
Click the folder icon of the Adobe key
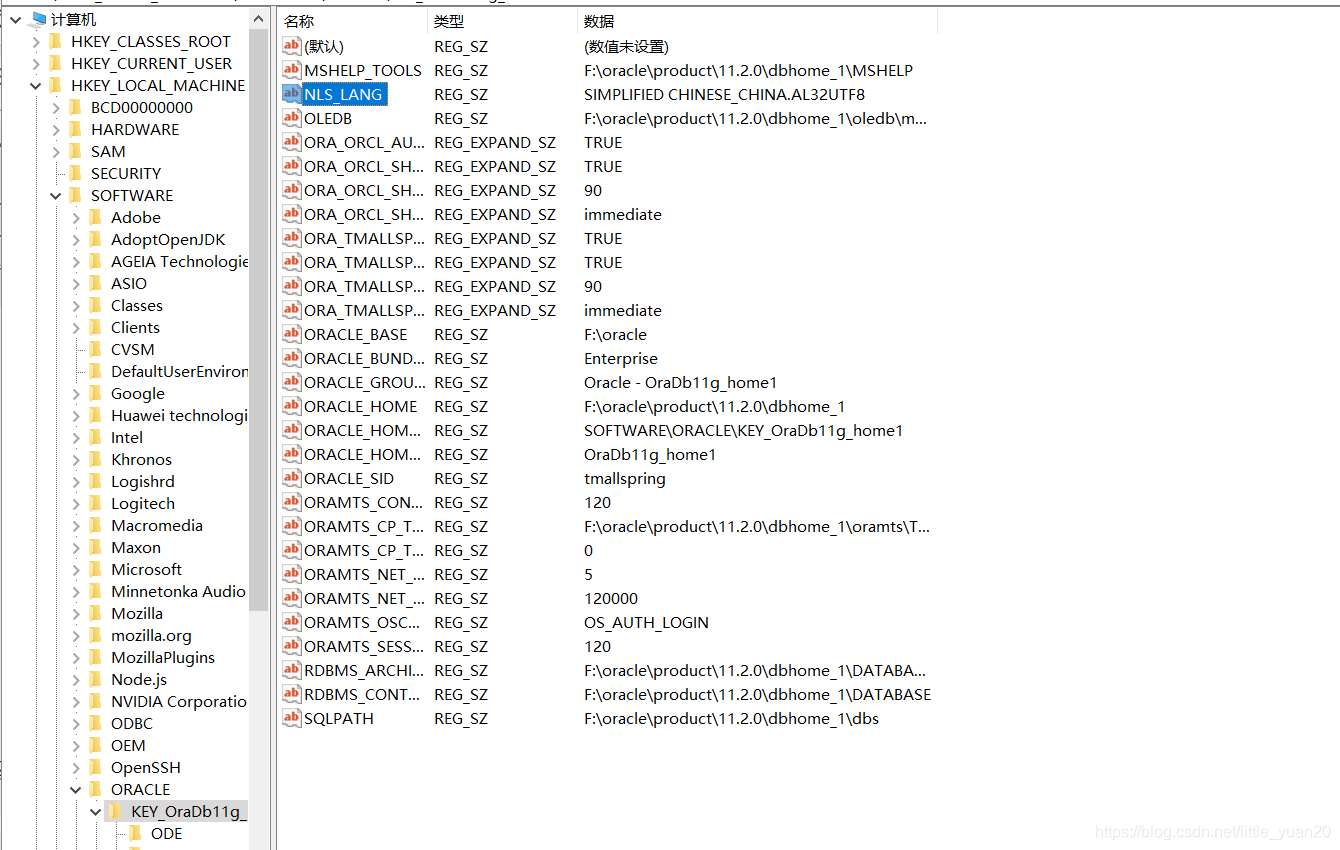point(96,217)
